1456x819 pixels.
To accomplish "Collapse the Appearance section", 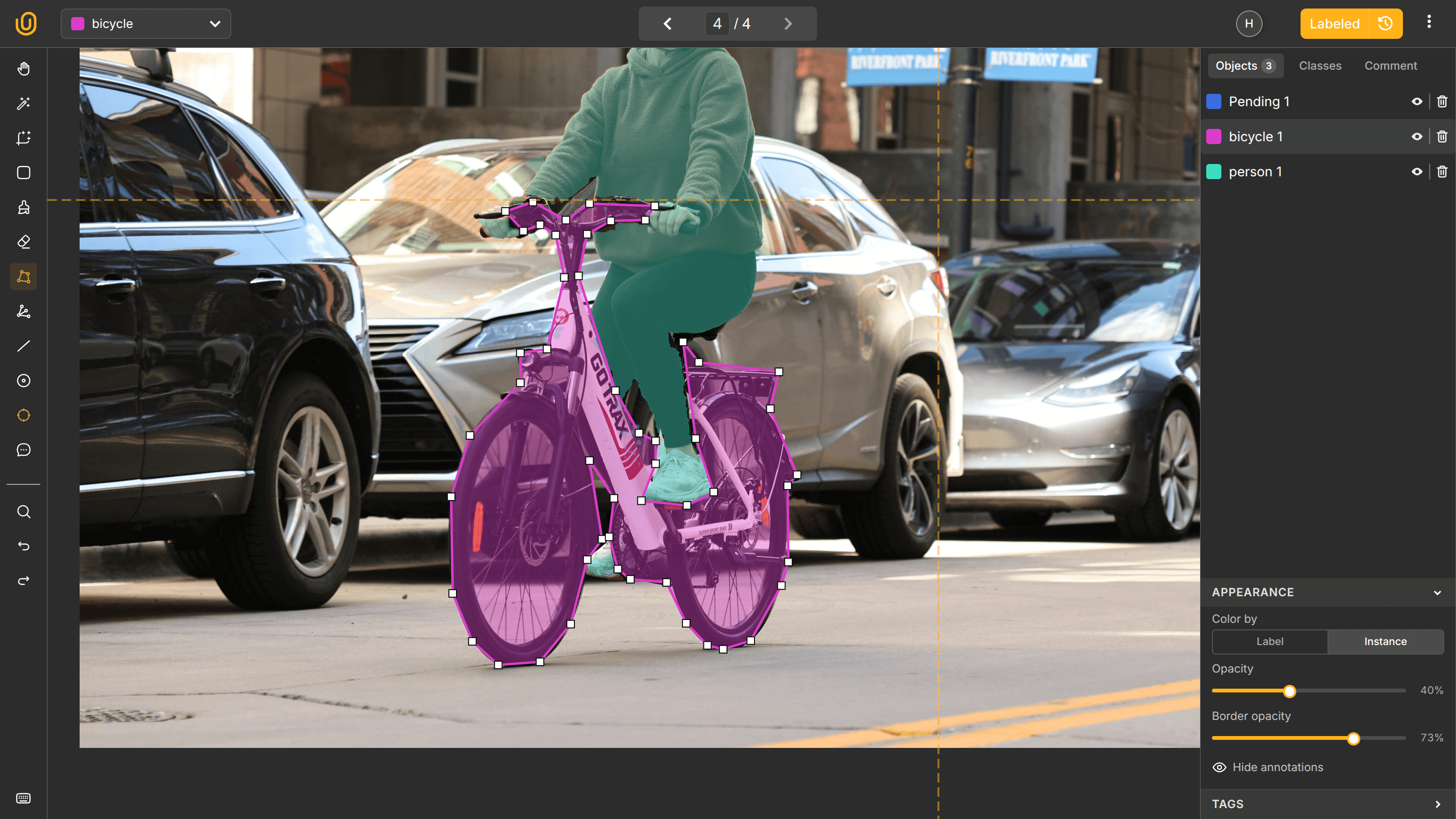I will (1438, 592).
